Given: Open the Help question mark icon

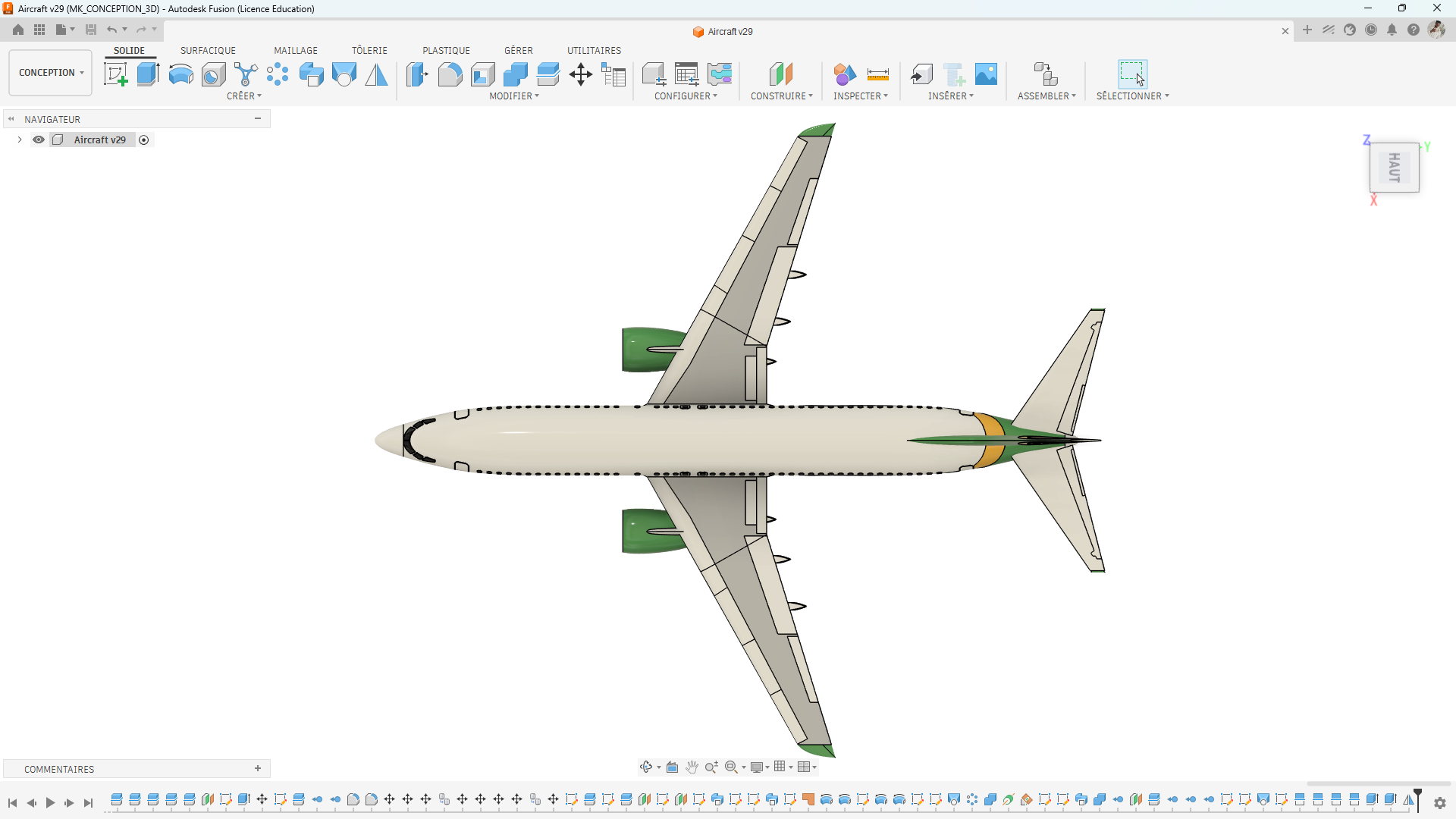Looking at the screenshot, I should point(1414,30).
